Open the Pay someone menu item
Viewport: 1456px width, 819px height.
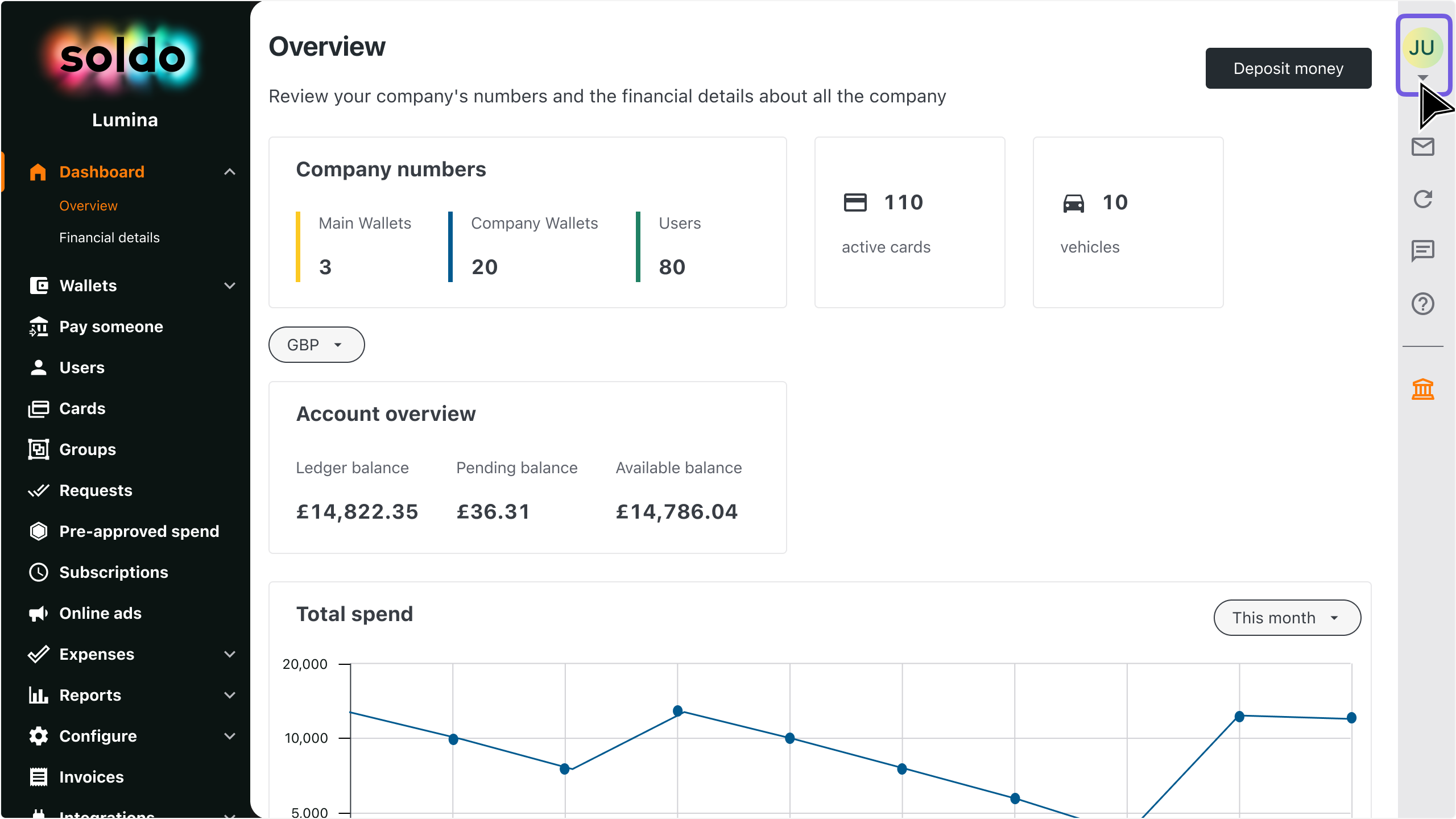click(111, 326)
